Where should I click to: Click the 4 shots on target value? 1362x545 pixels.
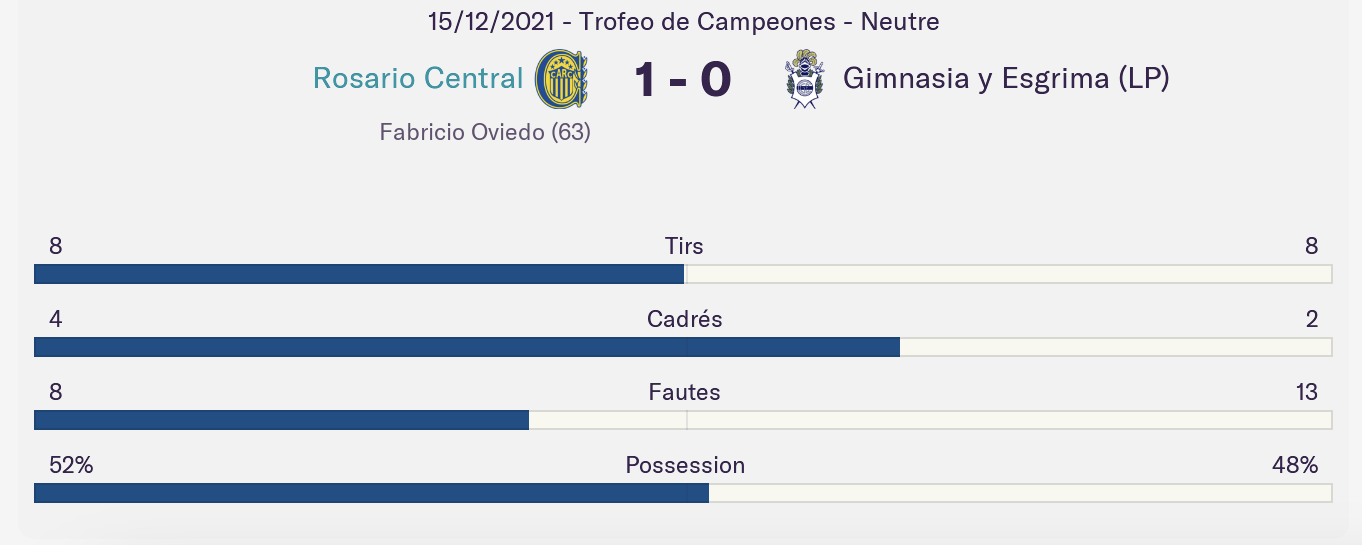[56, 319]
